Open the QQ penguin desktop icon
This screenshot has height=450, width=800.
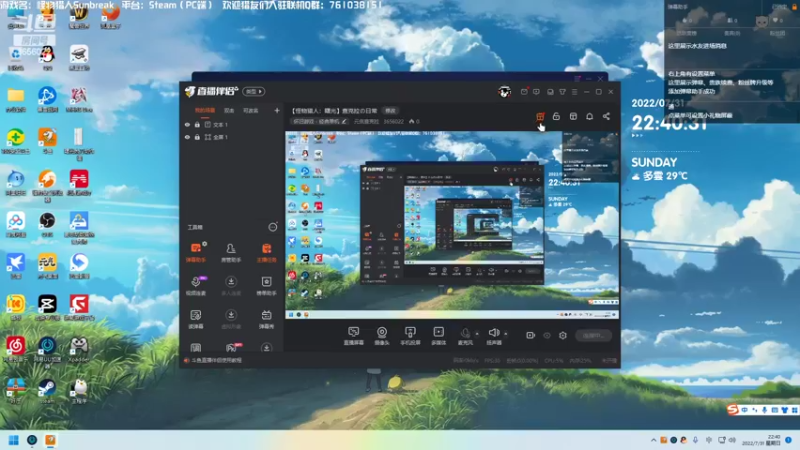pyautogui.click(x=47, y=57)
